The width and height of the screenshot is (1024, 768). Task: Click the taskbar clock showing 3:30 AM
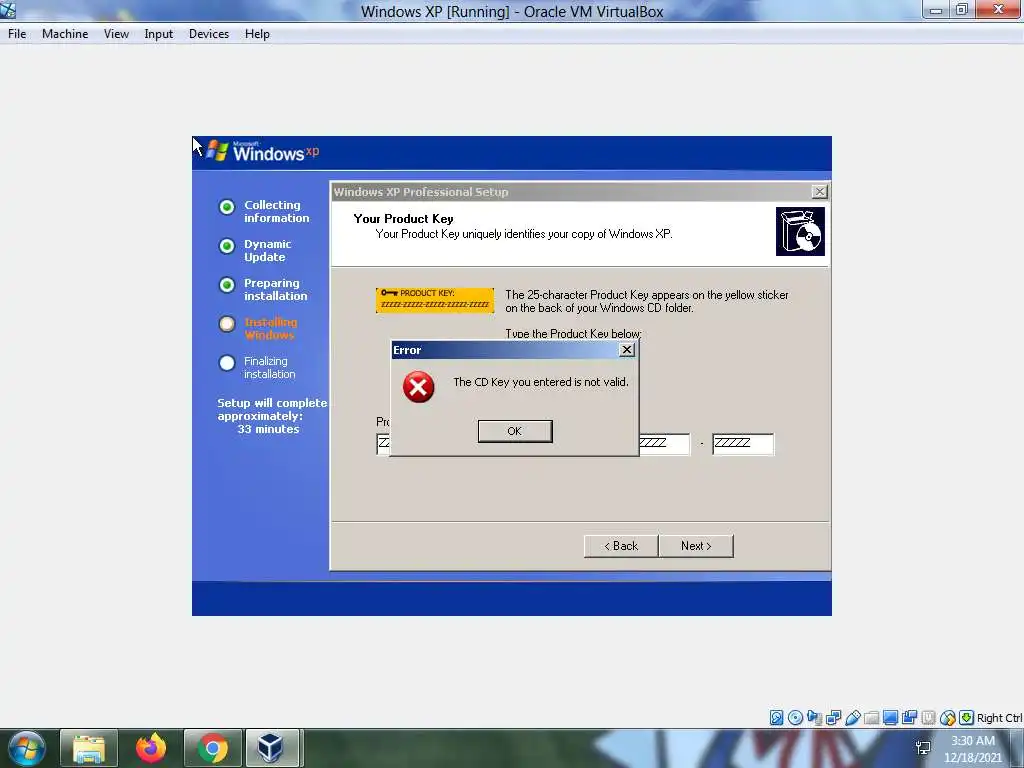pos(973,749)
